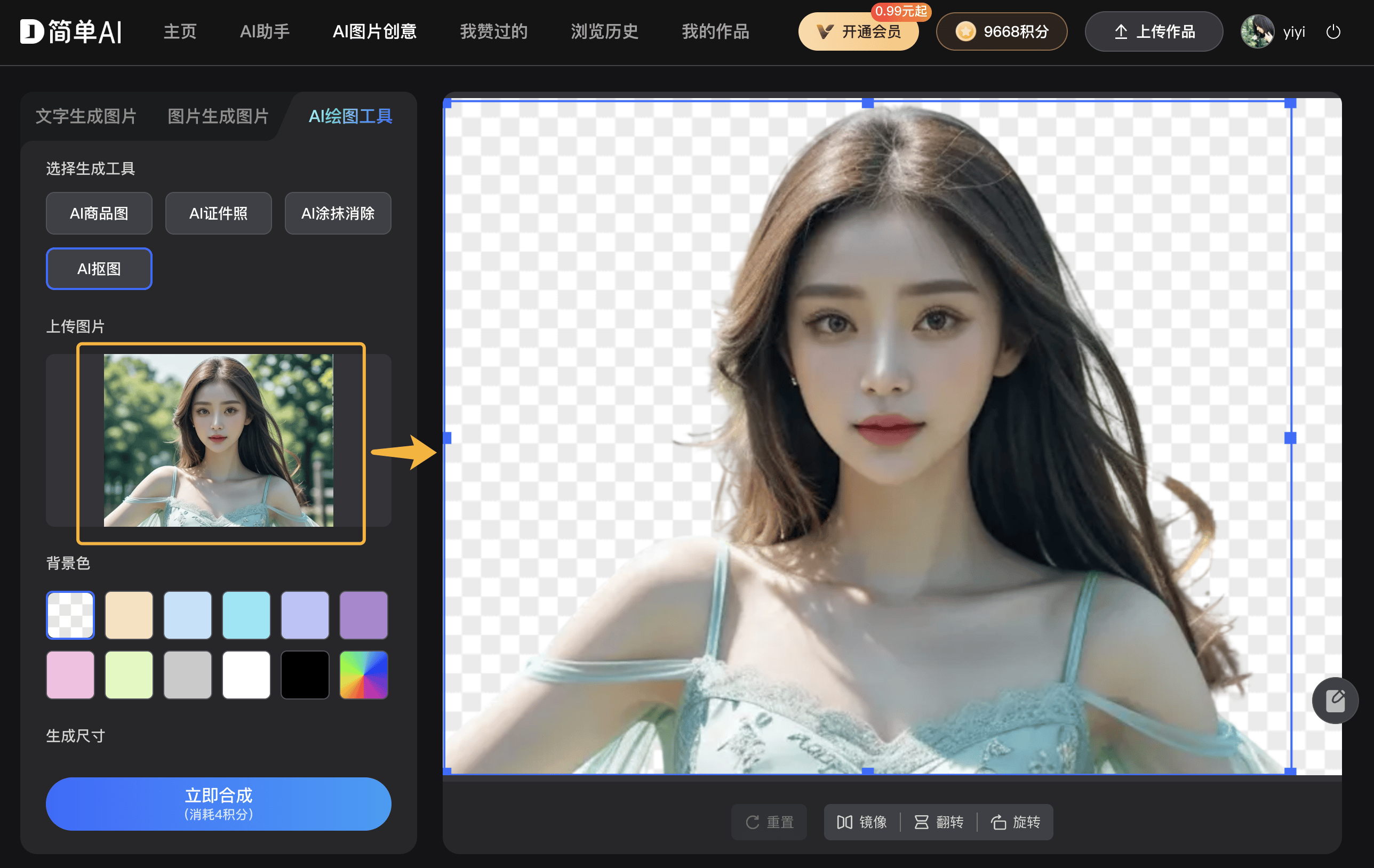Open 我的作品 from the navigation bar

coord(715,31)
